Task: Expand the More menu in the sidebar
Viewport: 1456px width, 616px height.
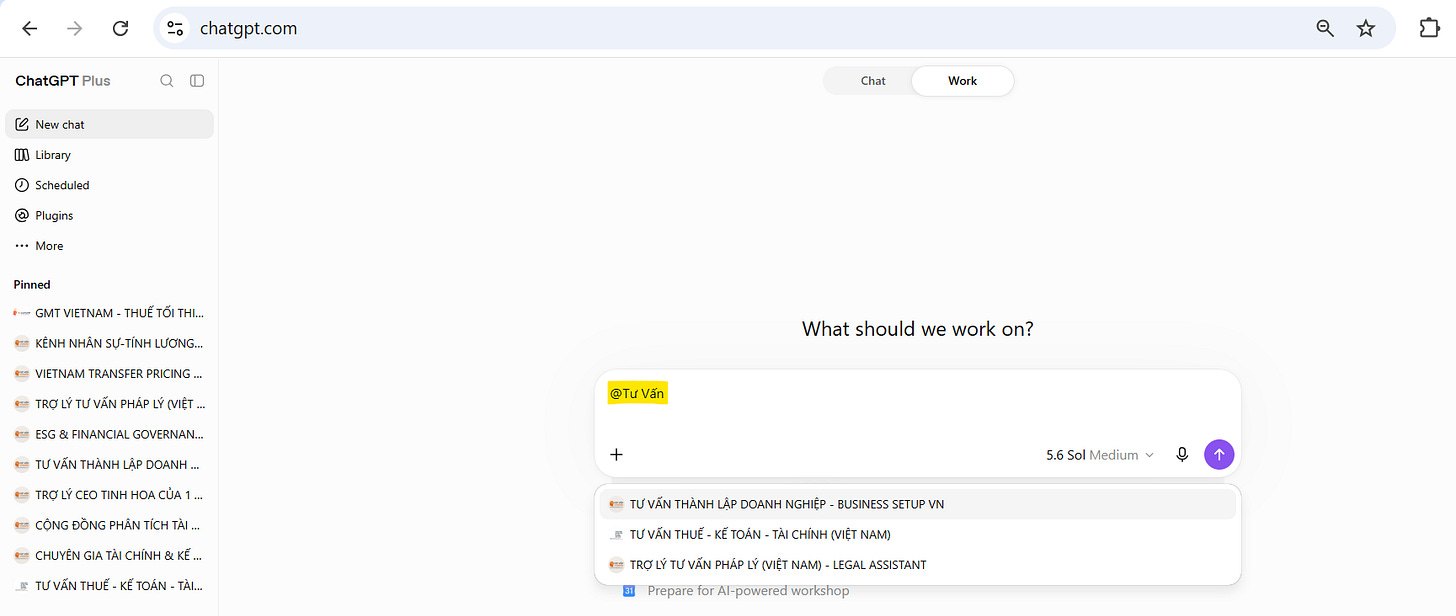Action: (x=110, y=246)
